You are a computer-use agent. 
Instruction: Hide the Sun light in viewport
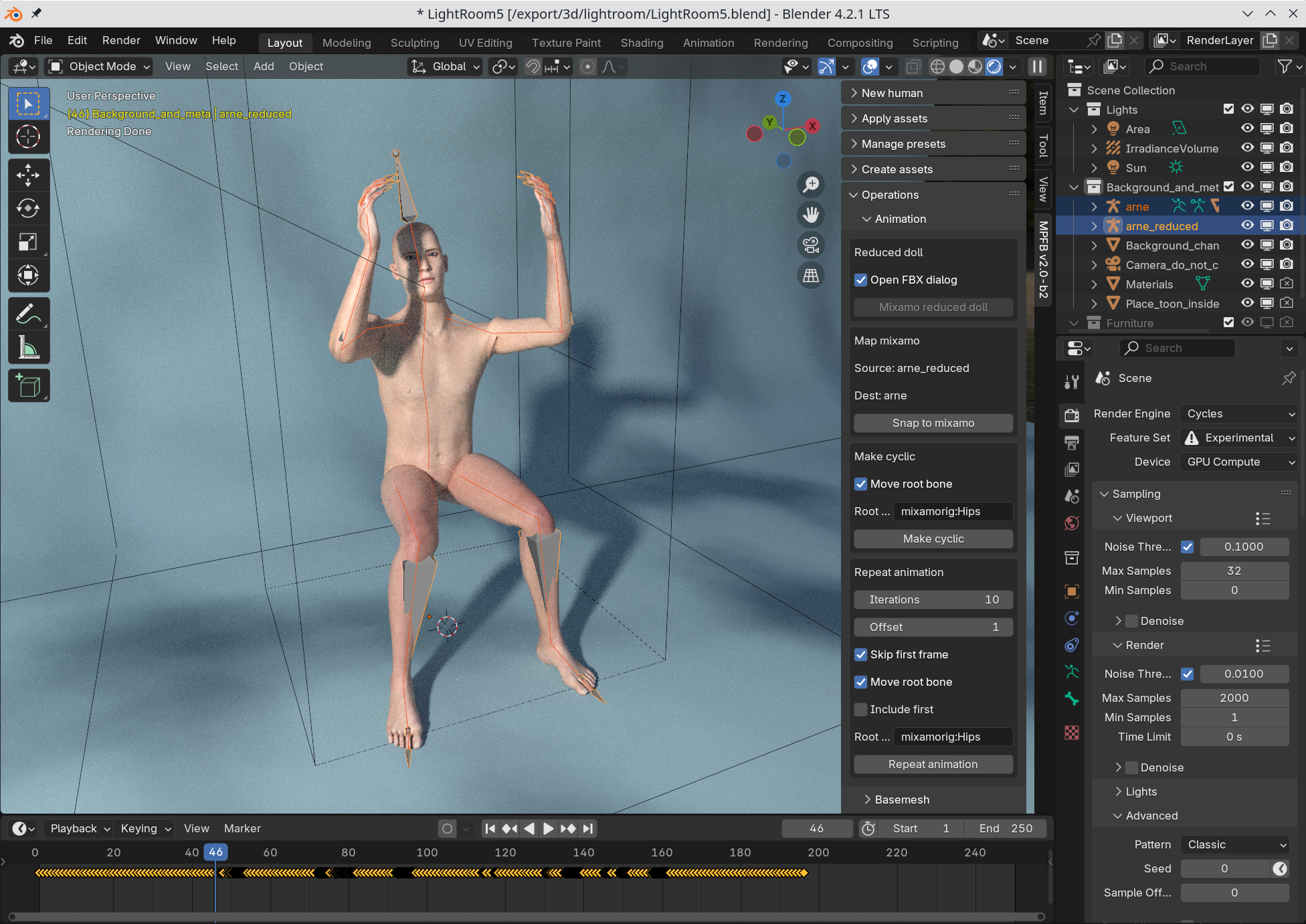click(1248, 167)
